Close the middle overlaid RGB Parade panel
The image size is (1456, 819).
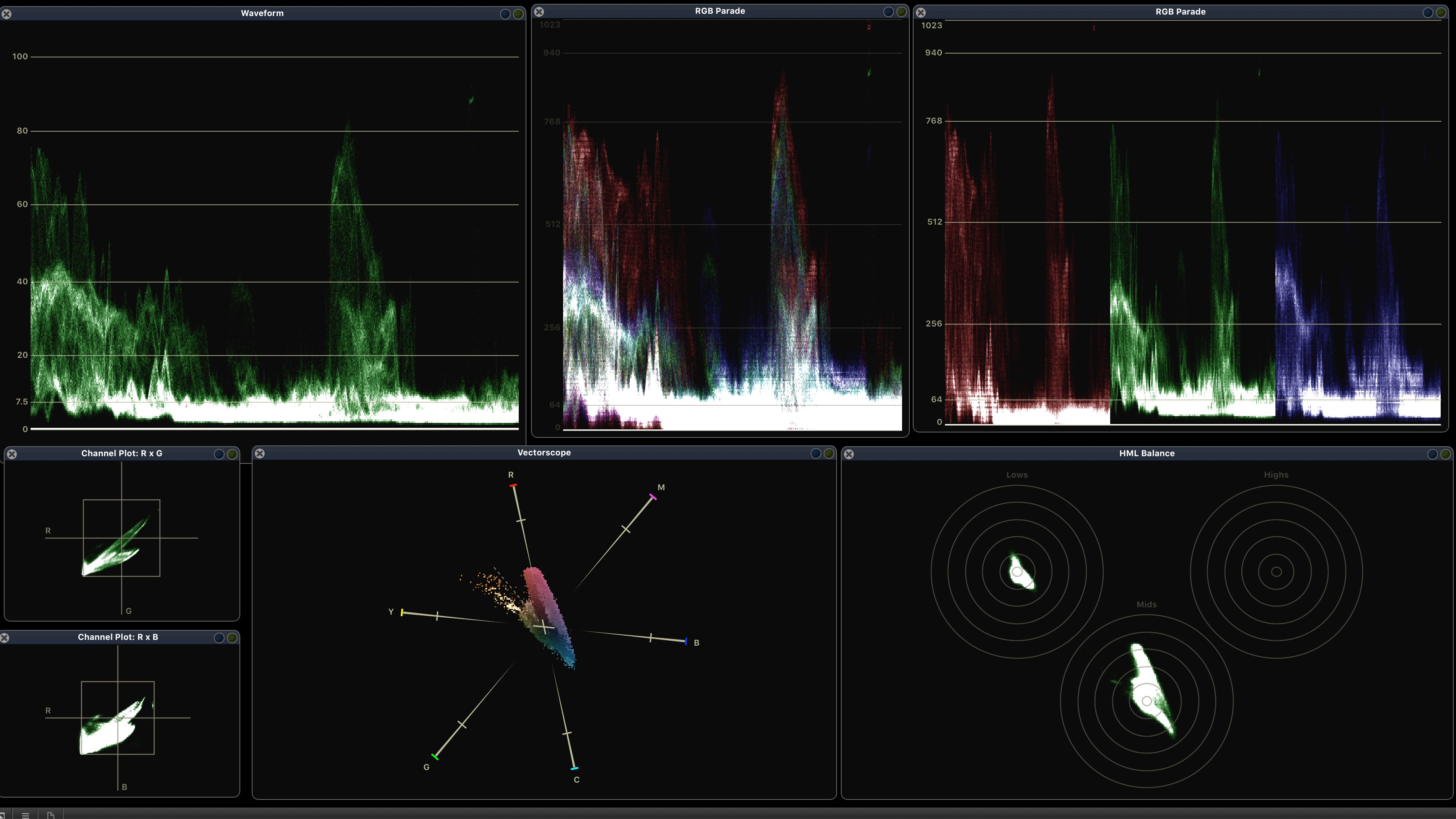539,11
